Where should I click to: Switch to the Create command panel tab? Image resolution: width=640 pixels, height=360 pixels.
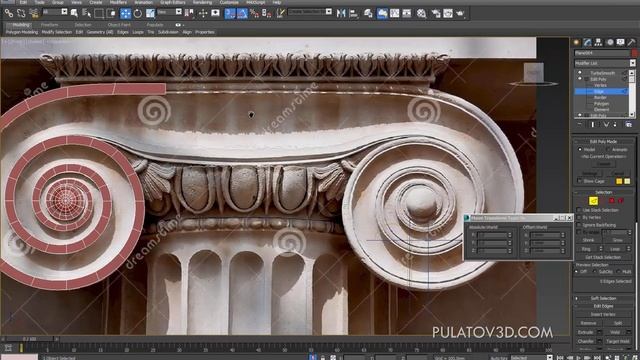point(576,42)
